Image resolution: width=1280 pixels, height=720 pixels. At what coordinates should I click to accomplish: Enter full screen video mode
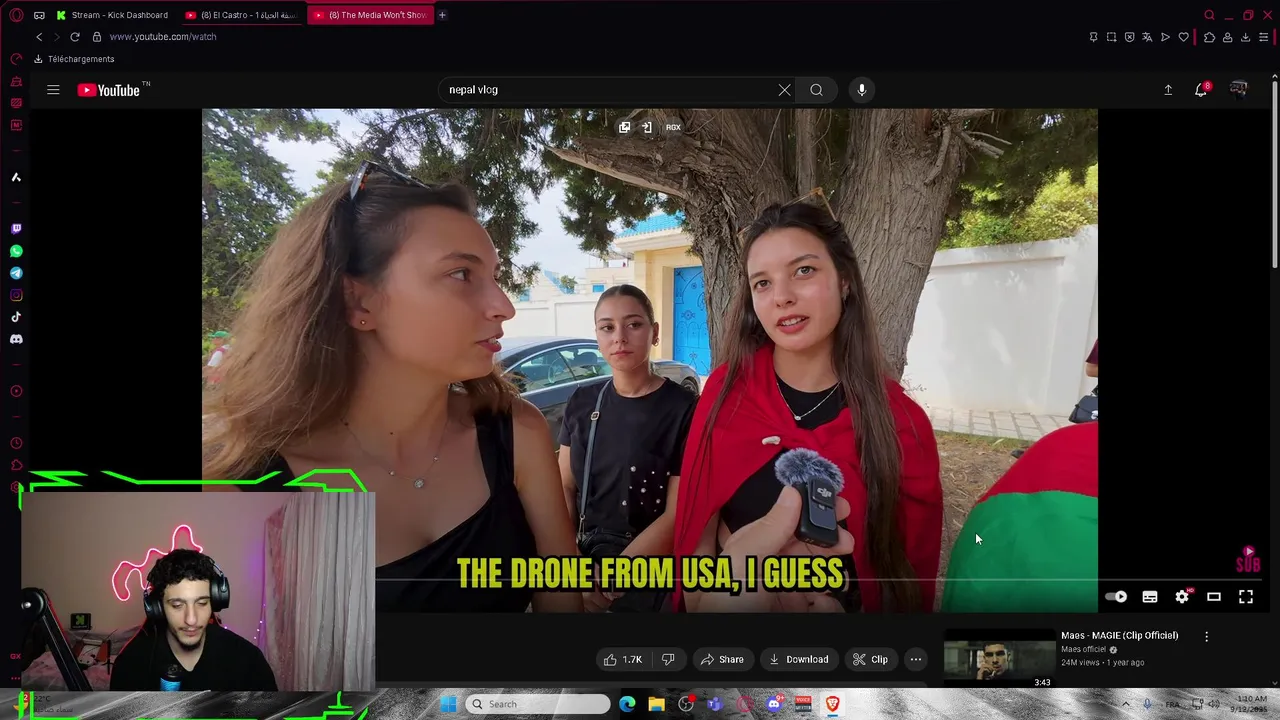pyautogui.click(x=1246, y=597)
